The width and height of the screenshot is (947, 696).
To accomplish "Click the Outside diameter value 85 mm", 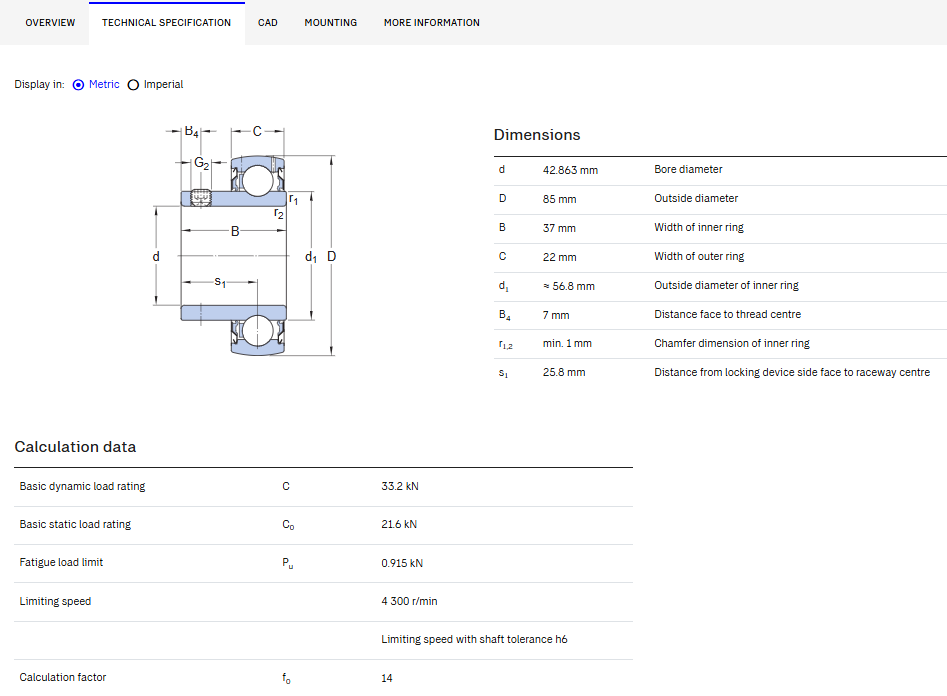I will click(559, 199).
